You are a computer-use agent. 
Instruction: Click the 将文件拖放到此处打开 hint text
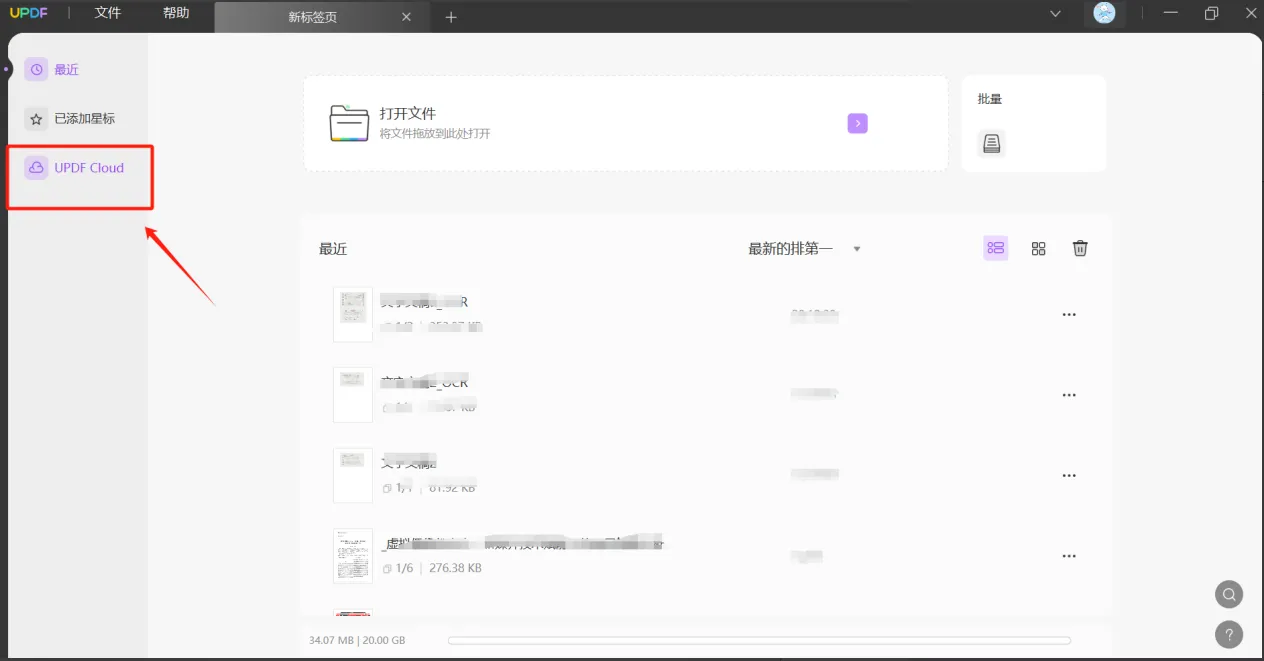tap(435, 133)
